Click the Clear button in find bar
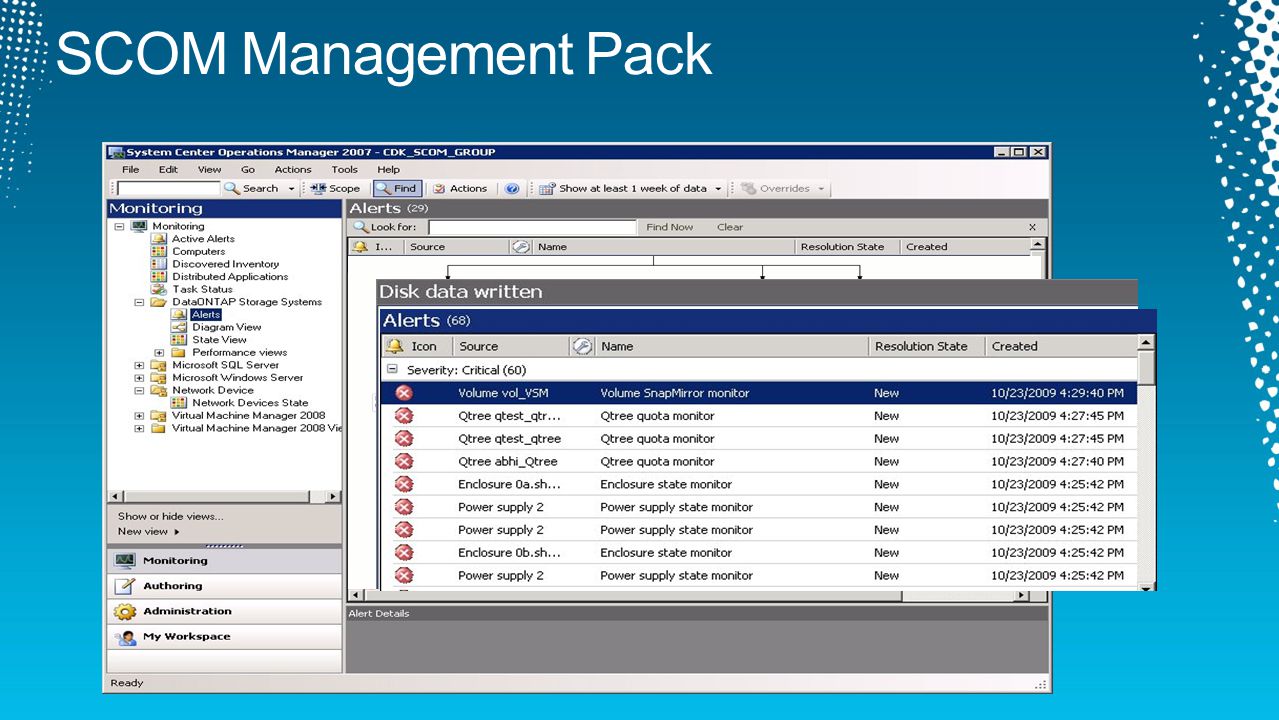This screenshot has height=720, width=1279. (730, 227)
